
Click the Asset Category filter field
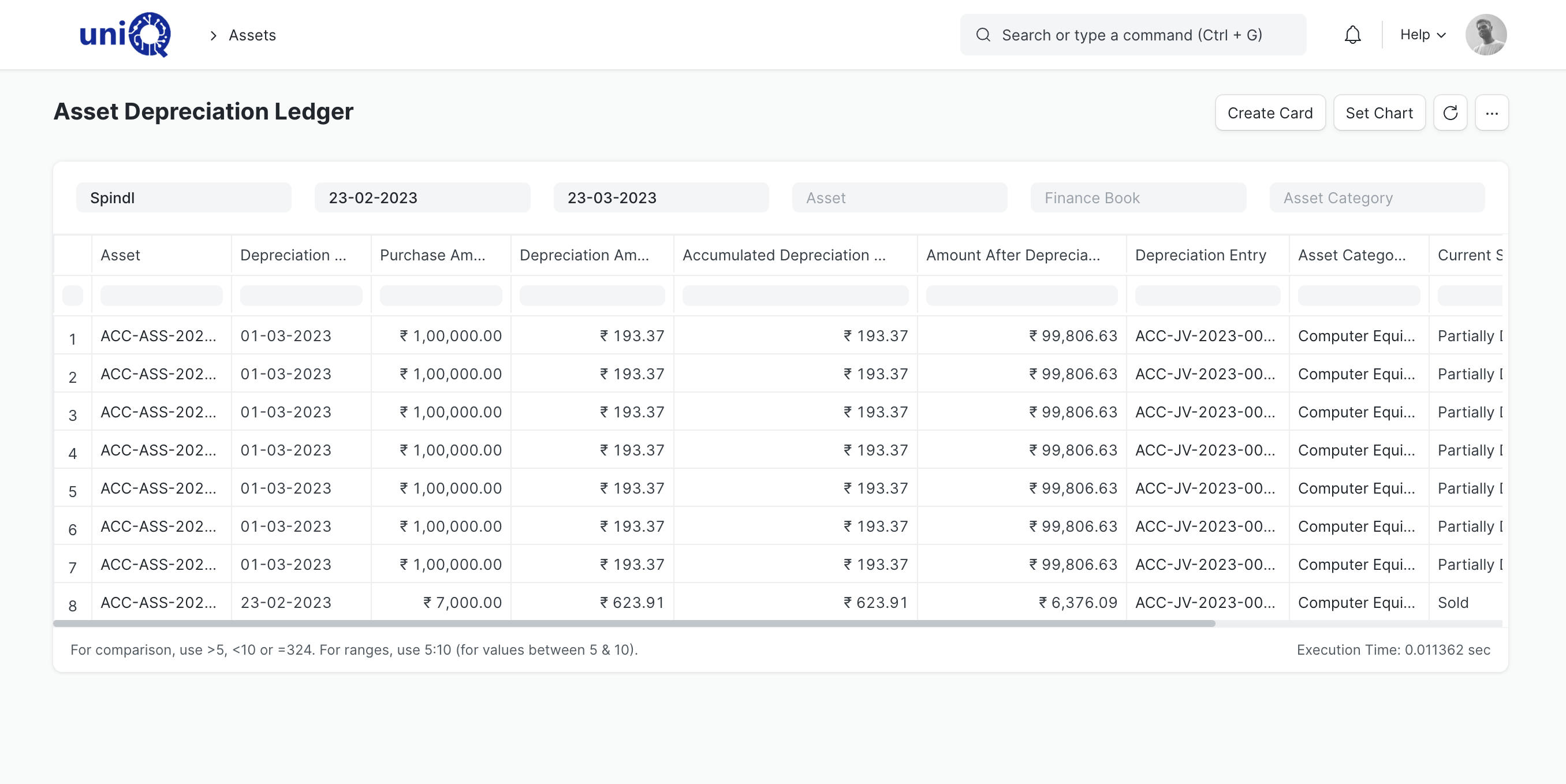click(x=1377, y=198)
